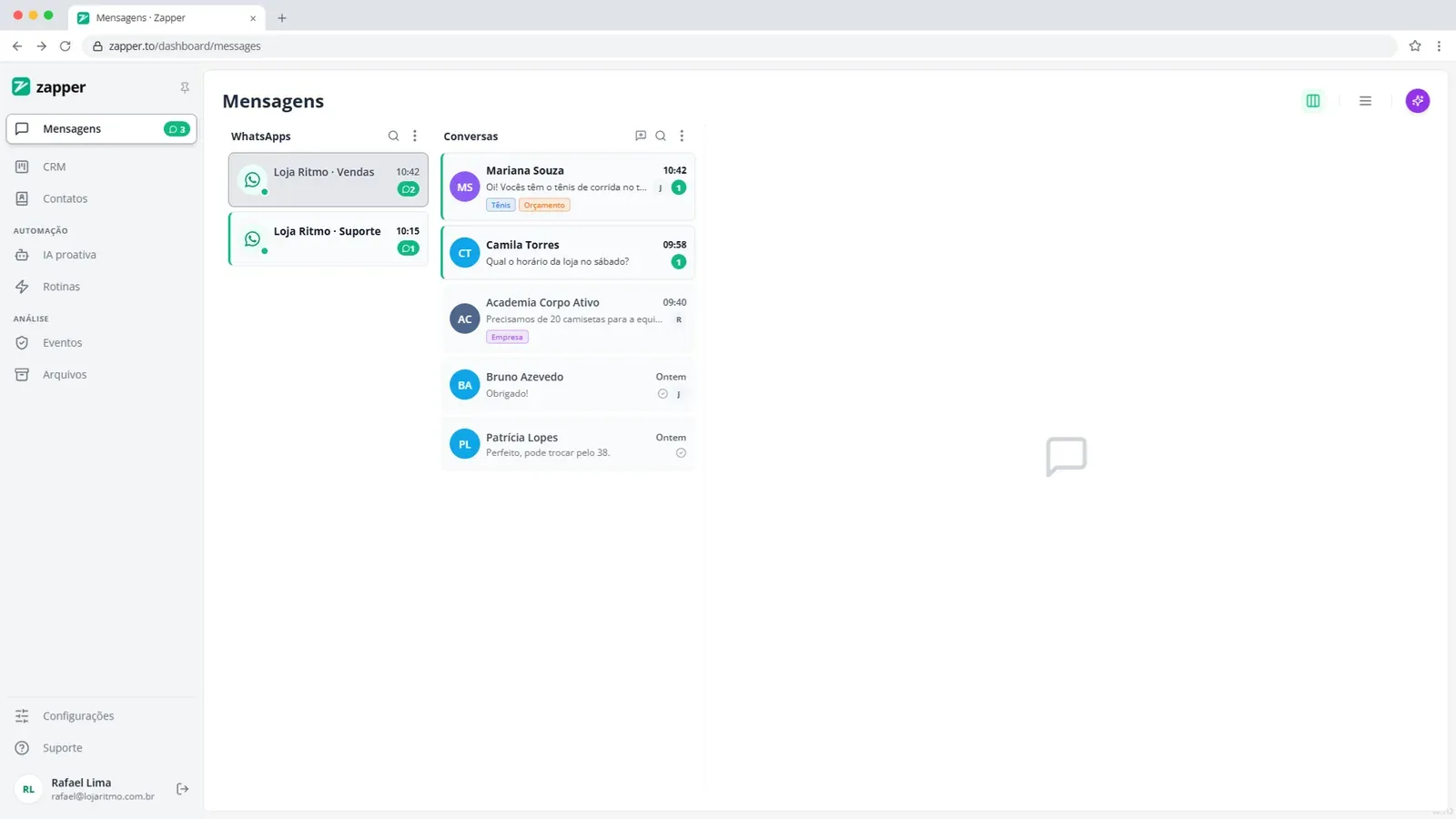Viewport: 1456px width, 819px height.
Task: Reload the page in the browser
Action: tap(65, 45)
